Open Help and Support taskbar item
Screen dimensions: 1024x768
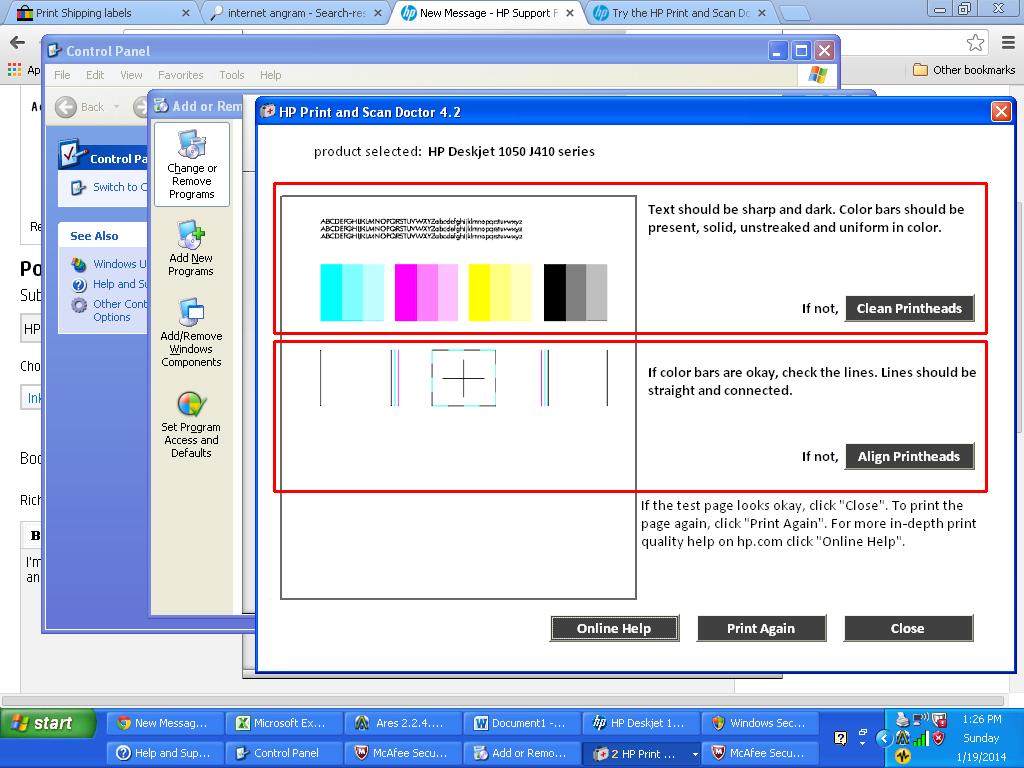point(165,753)
